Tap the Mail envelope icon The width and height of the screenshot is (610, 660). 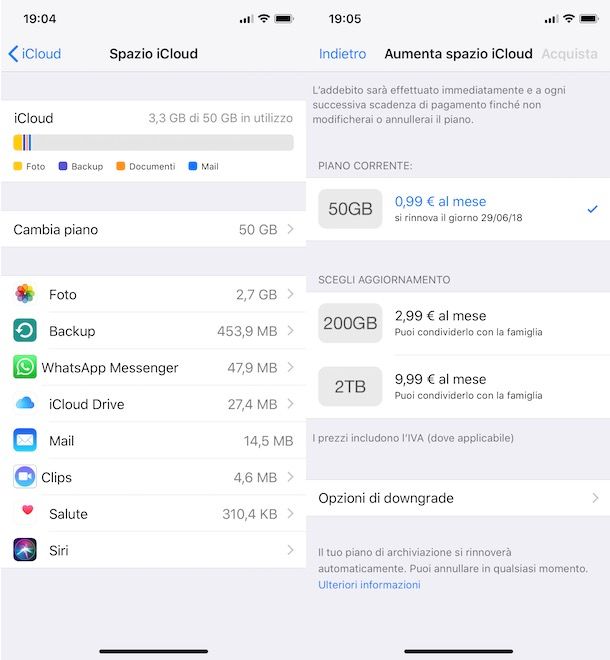point(25,440)
